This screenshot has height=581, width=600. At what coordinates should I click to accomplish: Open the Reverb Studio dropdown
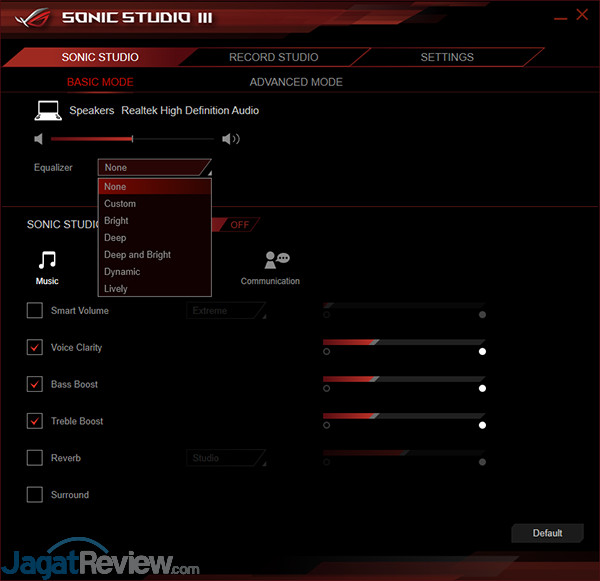click(226, 458)
